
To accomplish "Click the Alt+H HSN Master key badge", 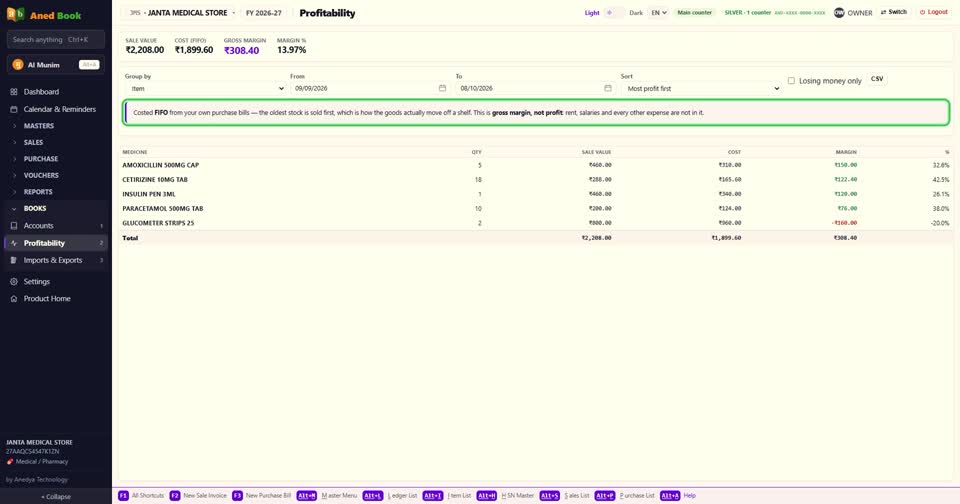I will tap(487, 495).
